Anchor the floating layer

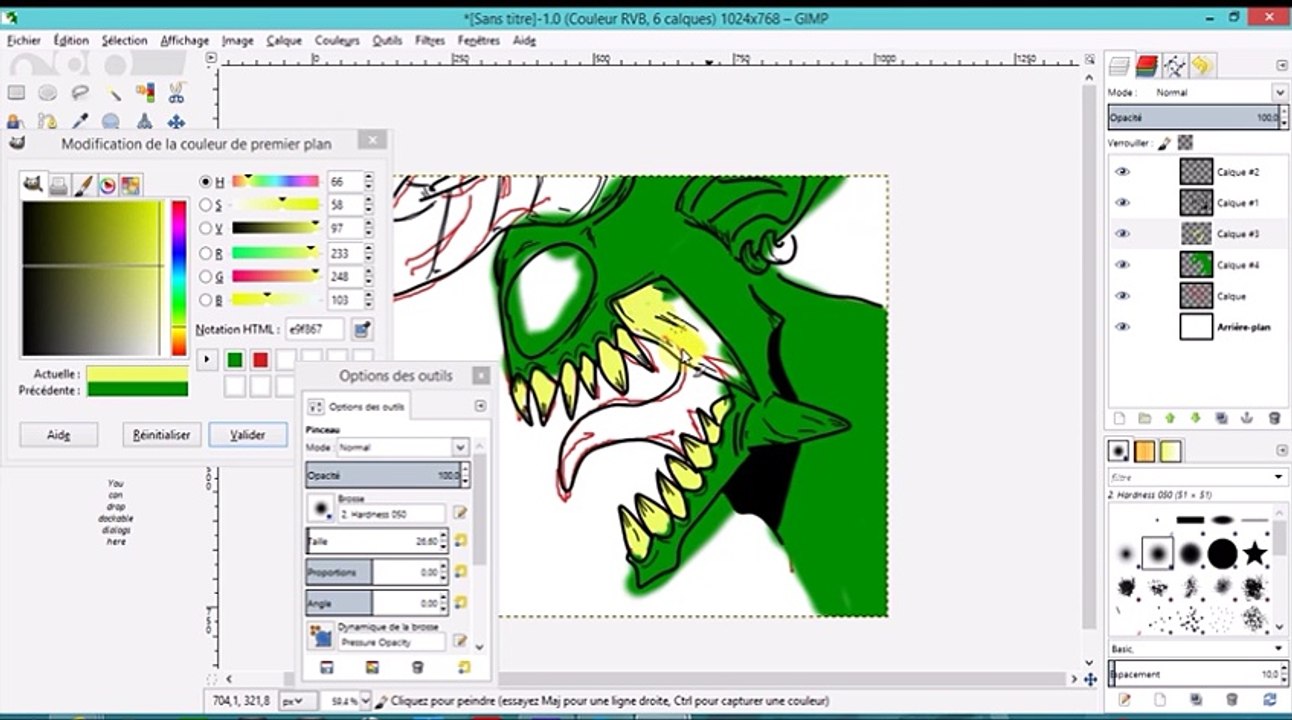1247,418
